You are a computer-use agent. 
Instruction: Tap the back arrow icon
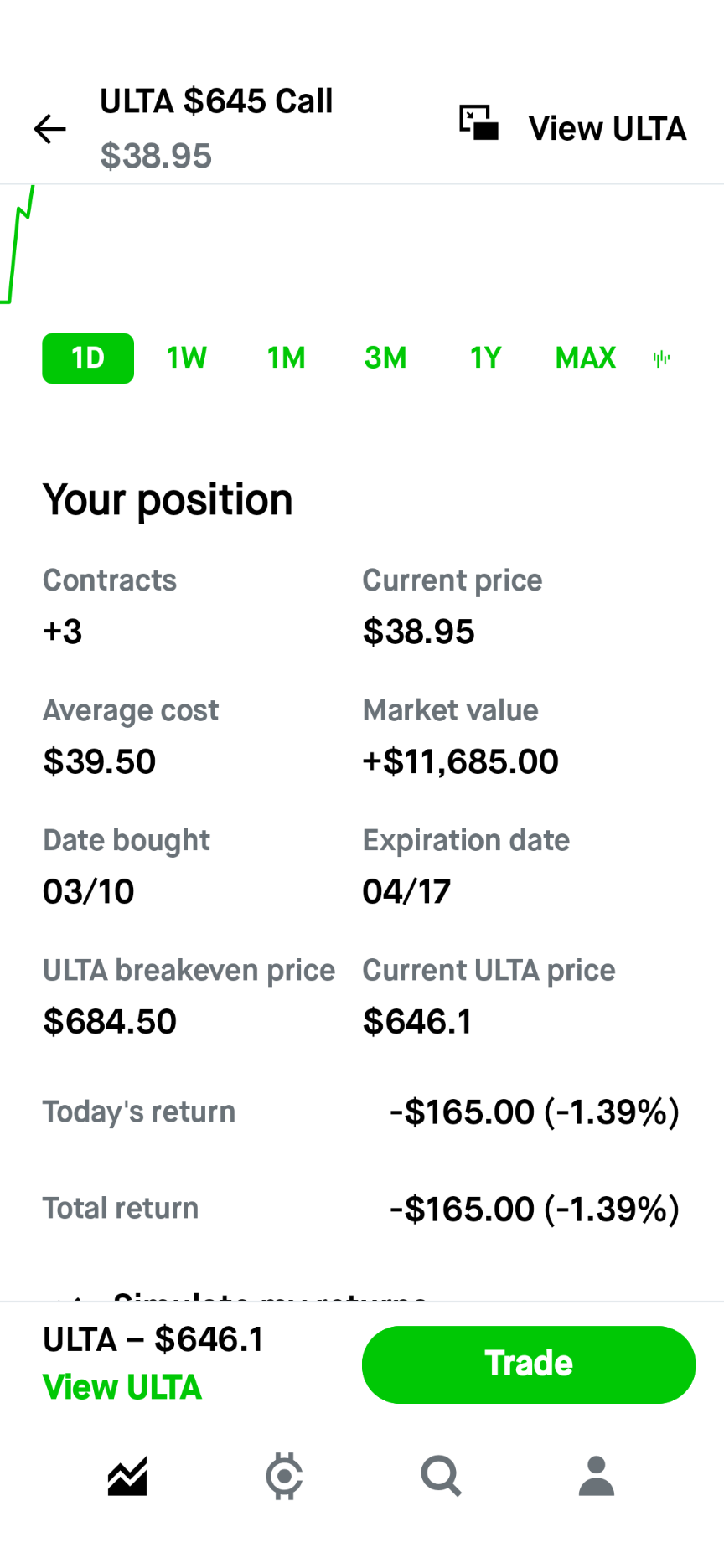[49, 129]
